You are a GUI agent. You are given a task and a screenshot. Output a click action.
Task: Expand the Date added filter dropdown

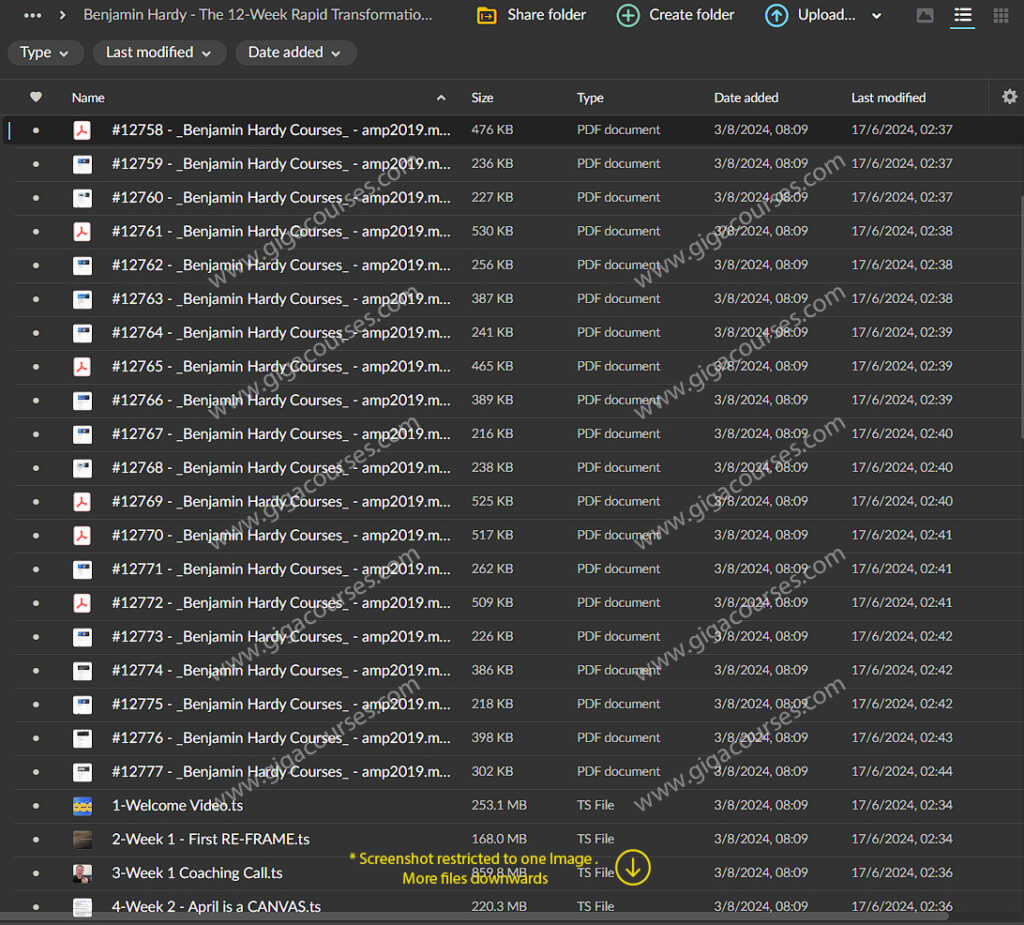[295, 53]
